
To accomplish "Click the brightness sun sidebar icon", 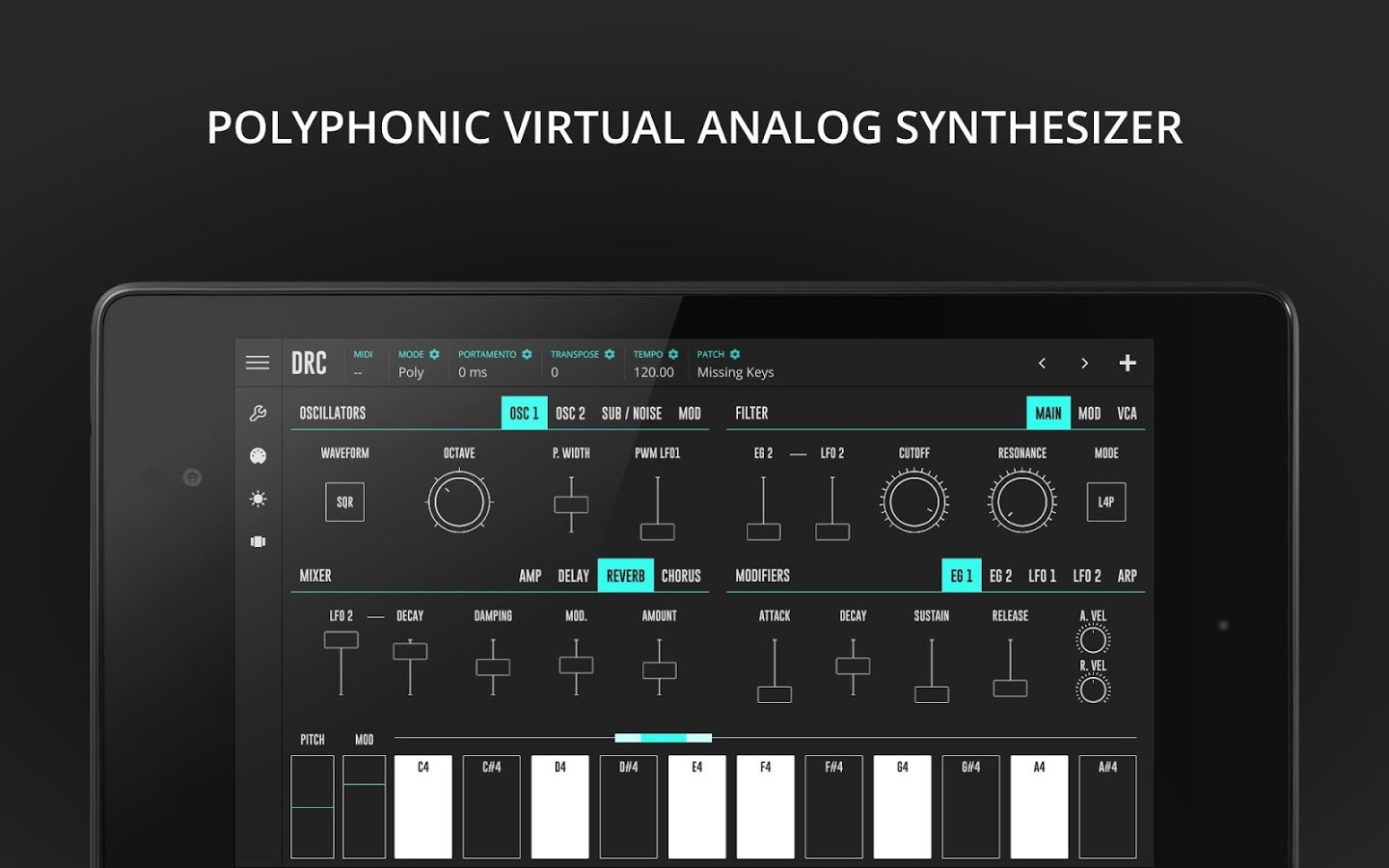I will click(258, 499).
